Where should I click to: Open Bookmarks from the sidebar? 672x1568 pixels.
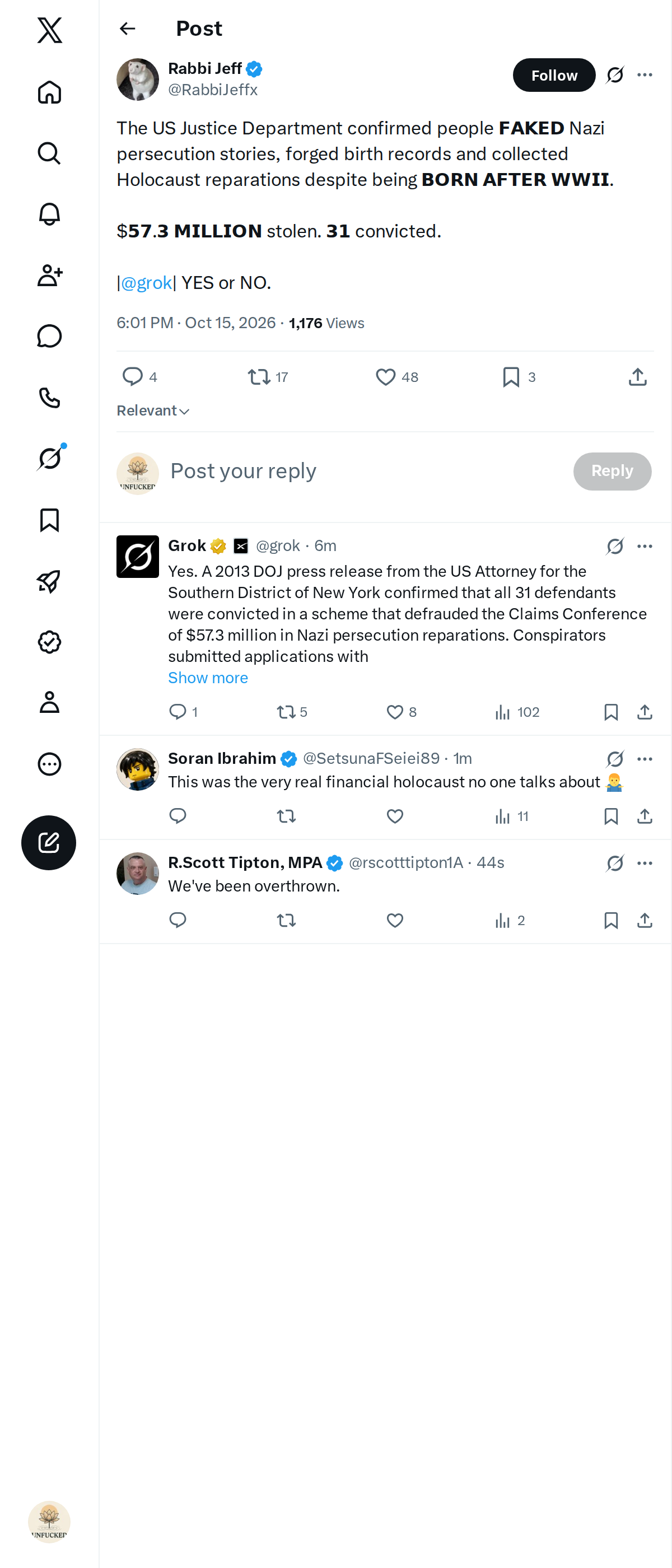coord(49,520)
